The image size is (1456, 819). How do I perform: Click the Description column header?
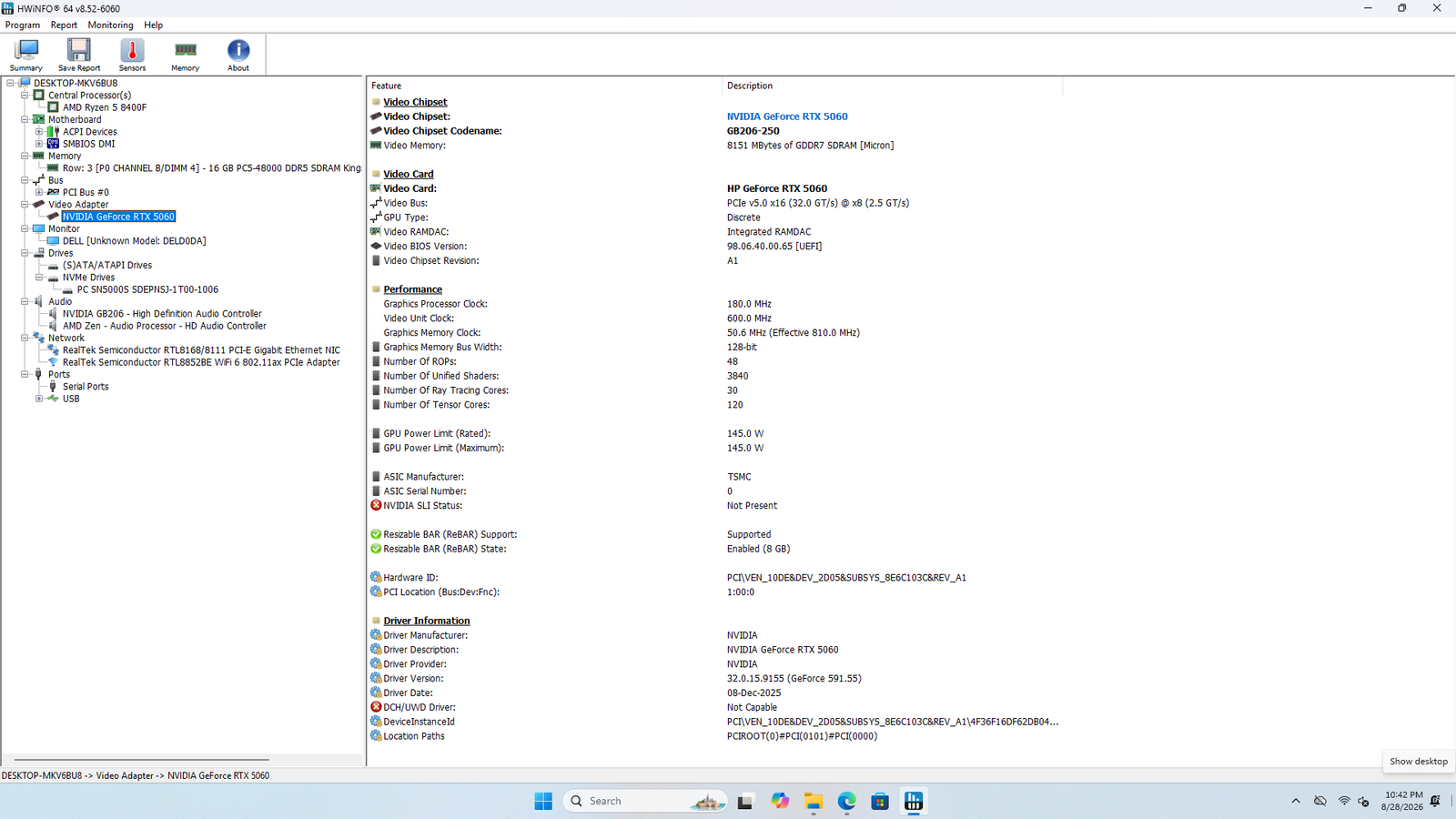pyautogui.click(x=893, y=86)
